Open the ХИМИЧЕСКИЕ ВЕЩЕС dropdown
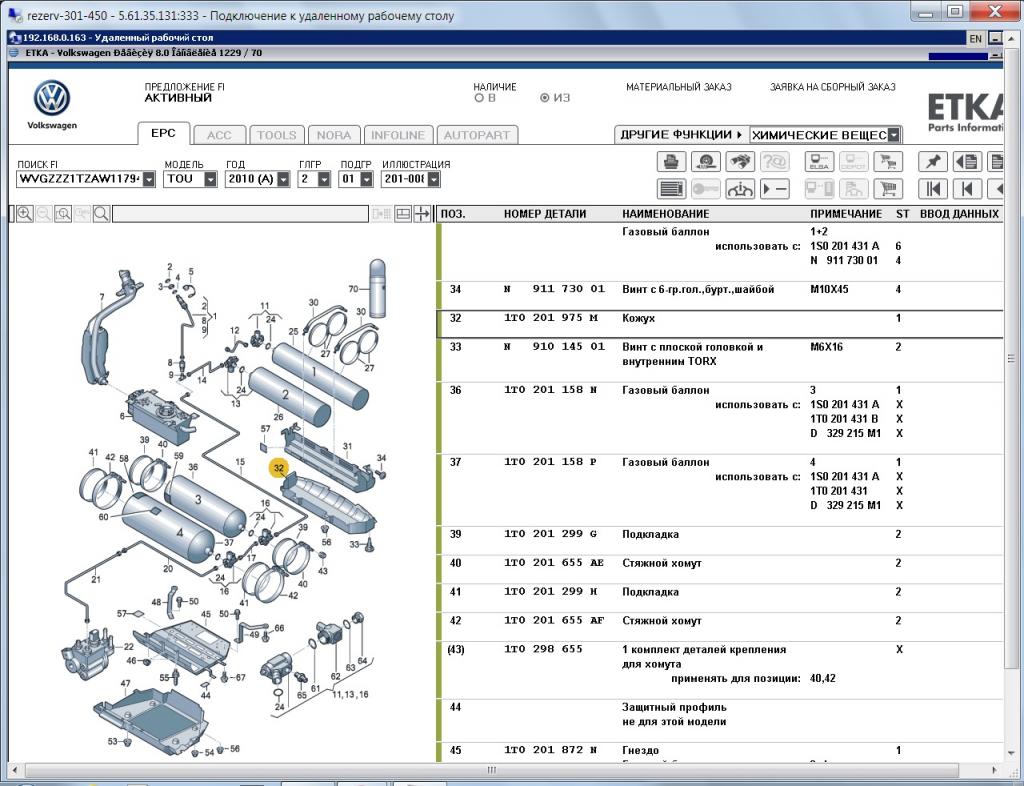 point(894,135)
